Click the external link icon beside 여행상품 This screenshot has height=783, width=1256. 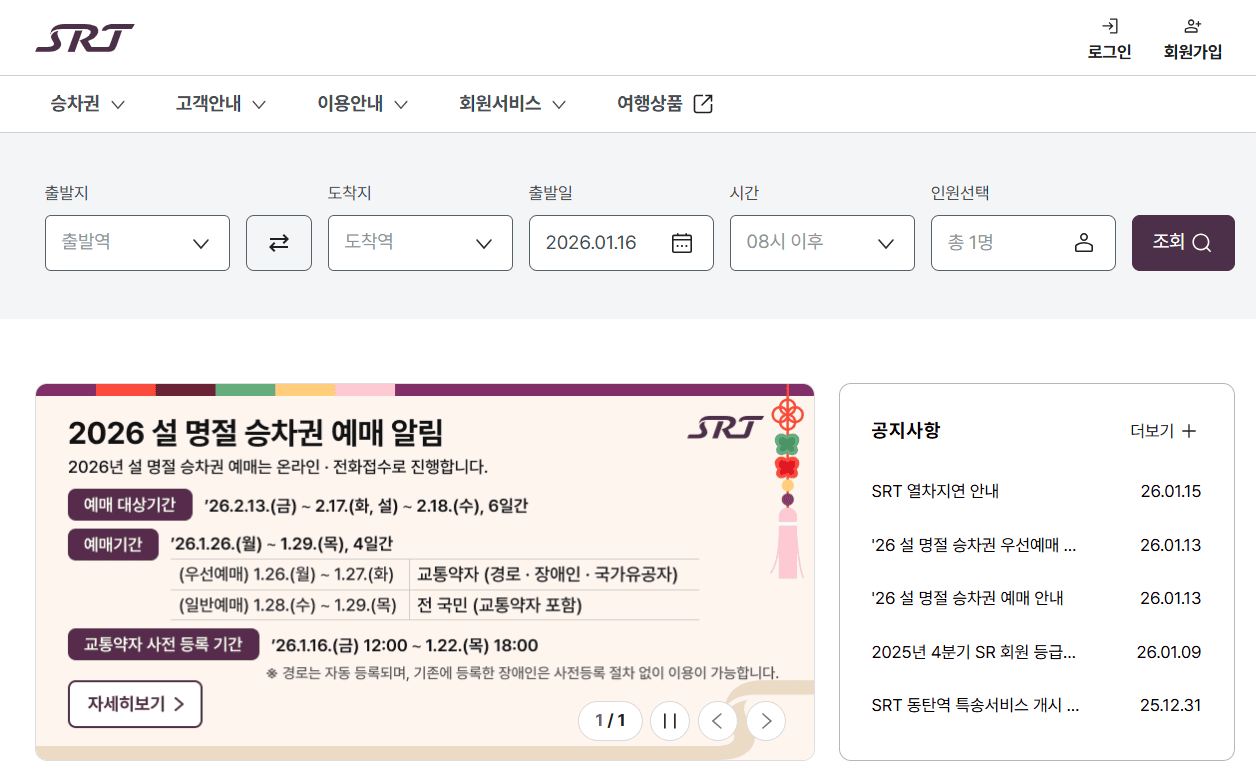[x=703, y=104]
